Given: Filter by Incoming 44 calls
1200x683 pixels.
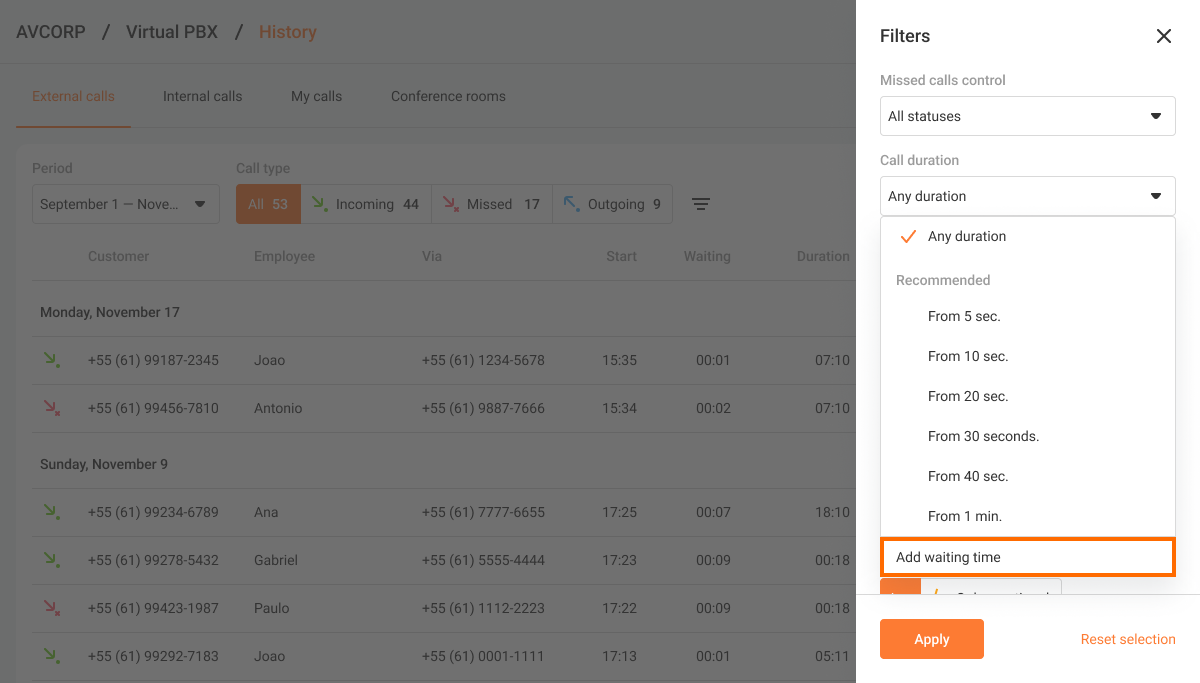Looking at the screenshot, I should click(x=366, y=204).
